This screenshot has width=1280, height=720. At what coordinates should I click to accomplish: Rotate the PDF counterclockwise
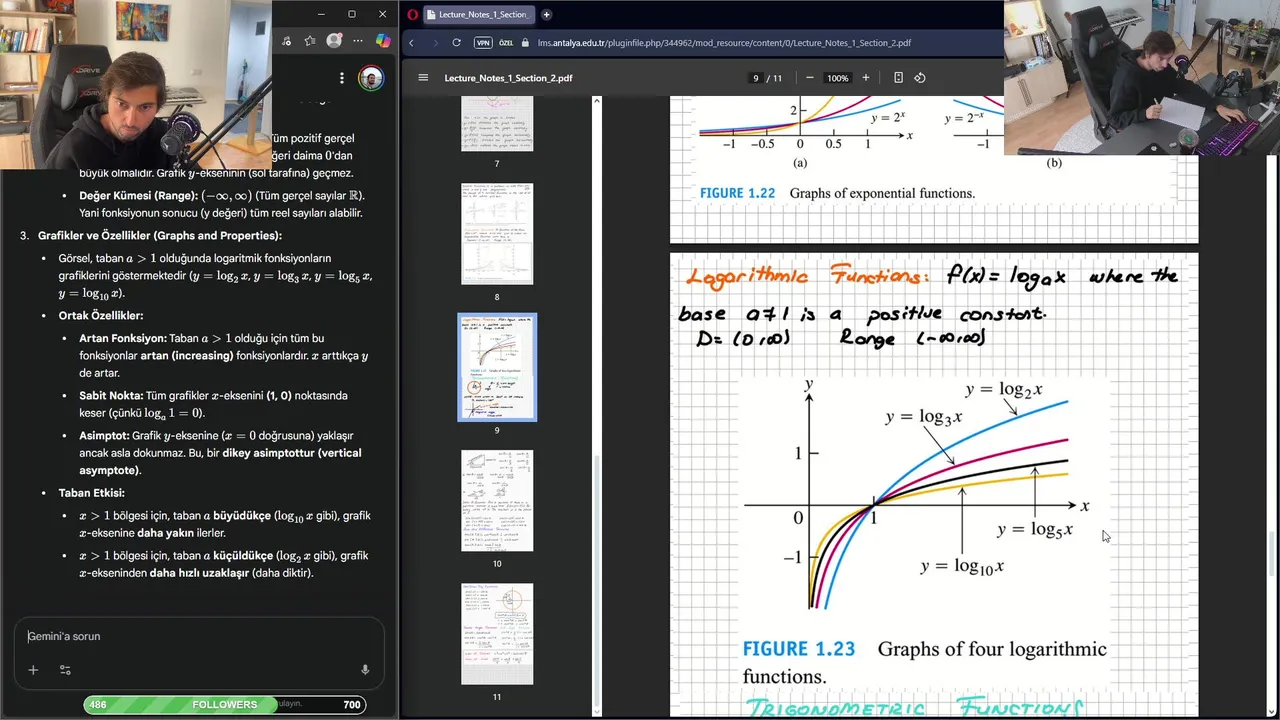click(x=920, y=78)
